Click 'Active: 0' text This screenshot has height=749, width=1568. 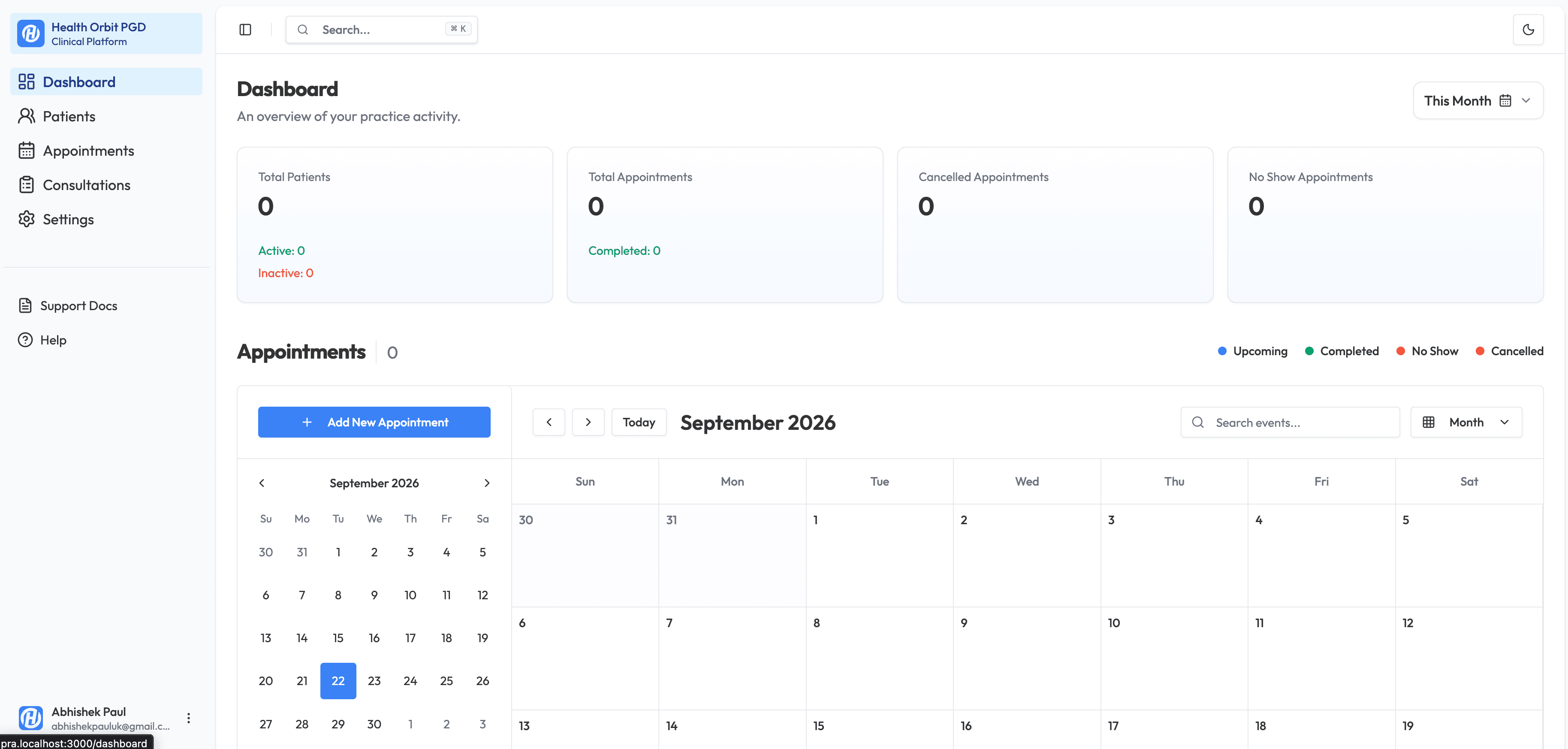pyautogui.click(x=281, y=251)
